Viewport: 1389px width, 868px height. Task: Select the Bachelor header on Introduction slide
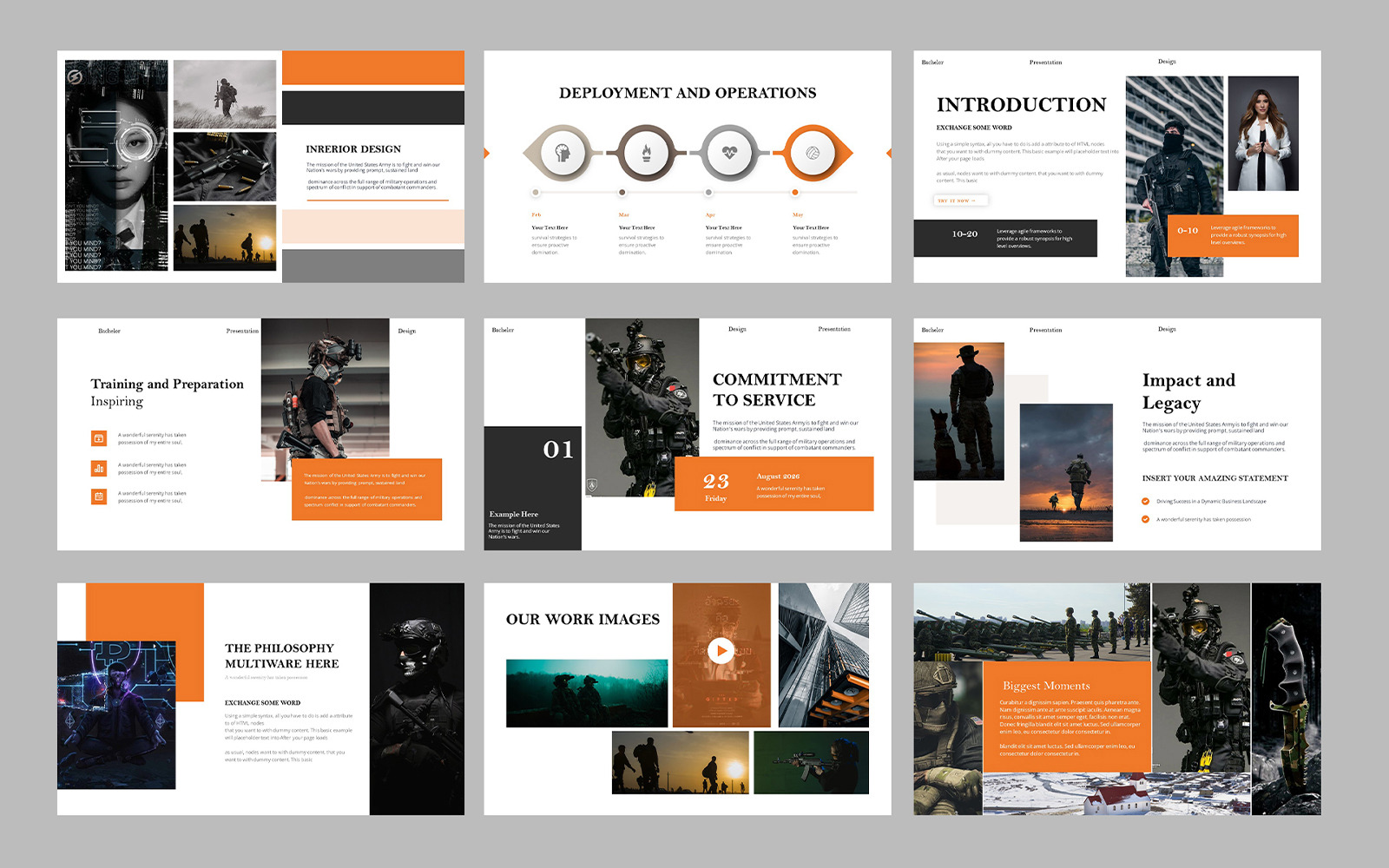[931, 62]
